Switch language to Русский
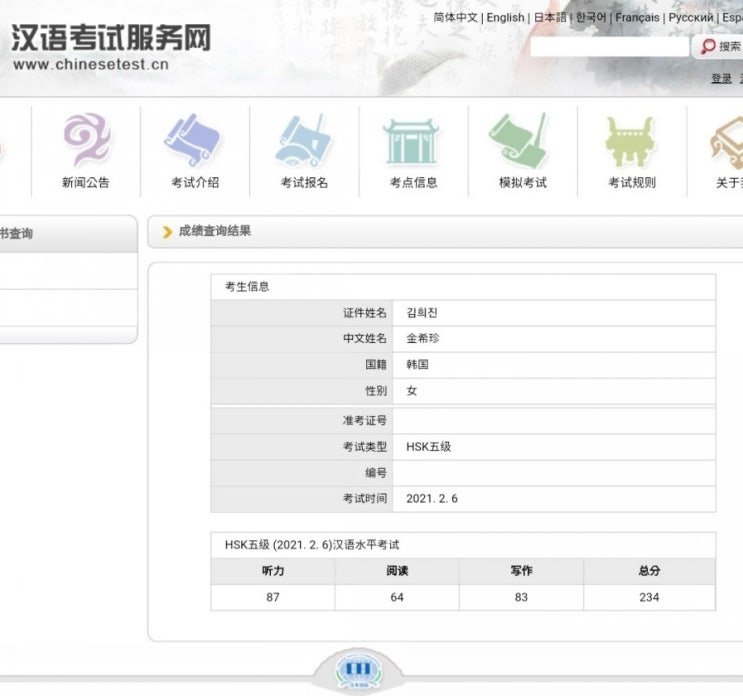 click(691, 18)
